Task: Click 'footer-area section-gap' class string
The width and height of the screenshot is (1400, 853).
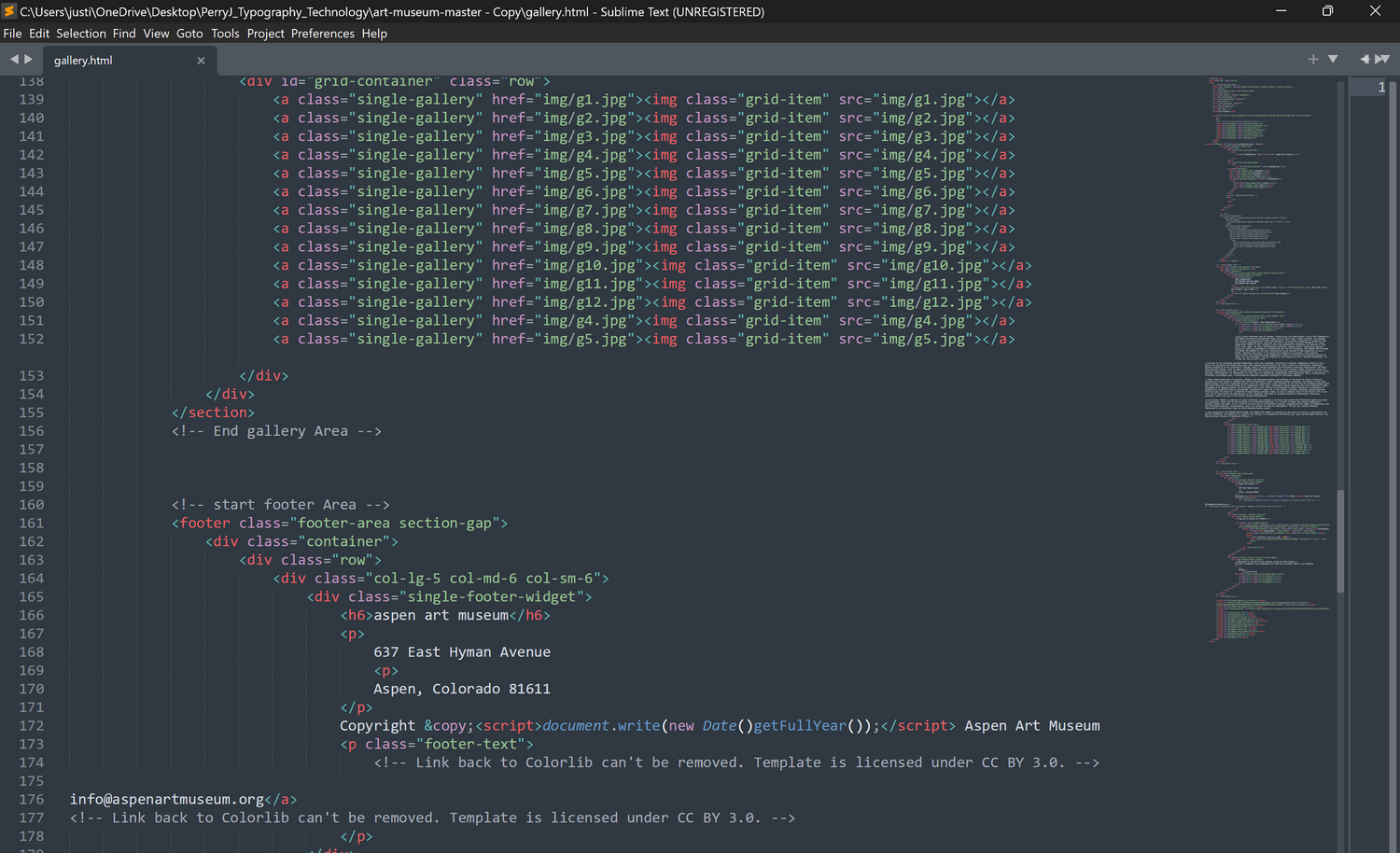Action: [x=399, y=524]
